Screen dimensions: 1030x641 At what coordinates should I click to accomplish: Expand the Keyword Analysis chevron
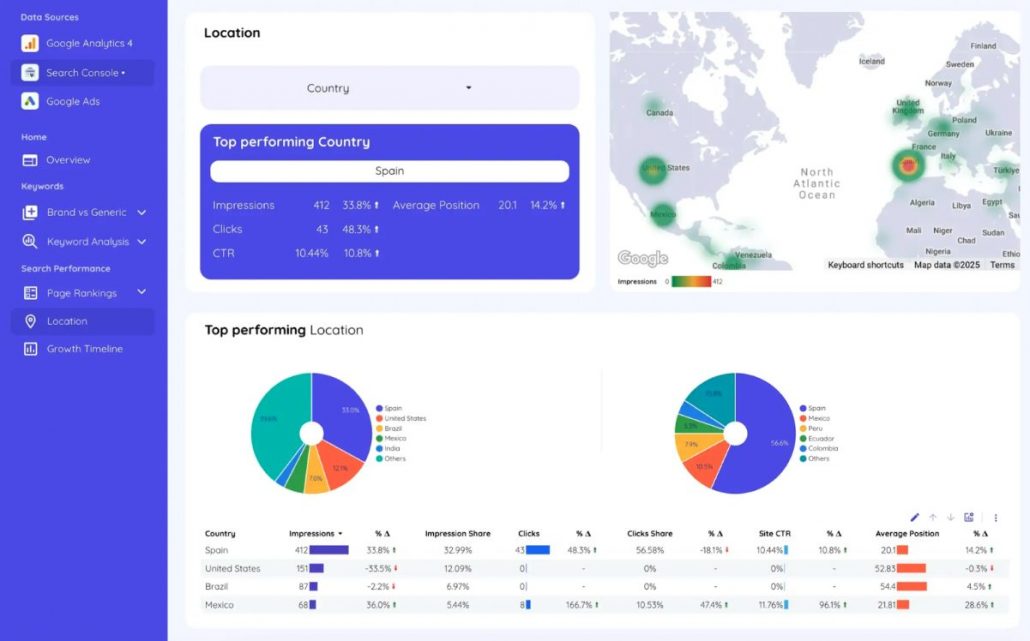coord(142,241)
